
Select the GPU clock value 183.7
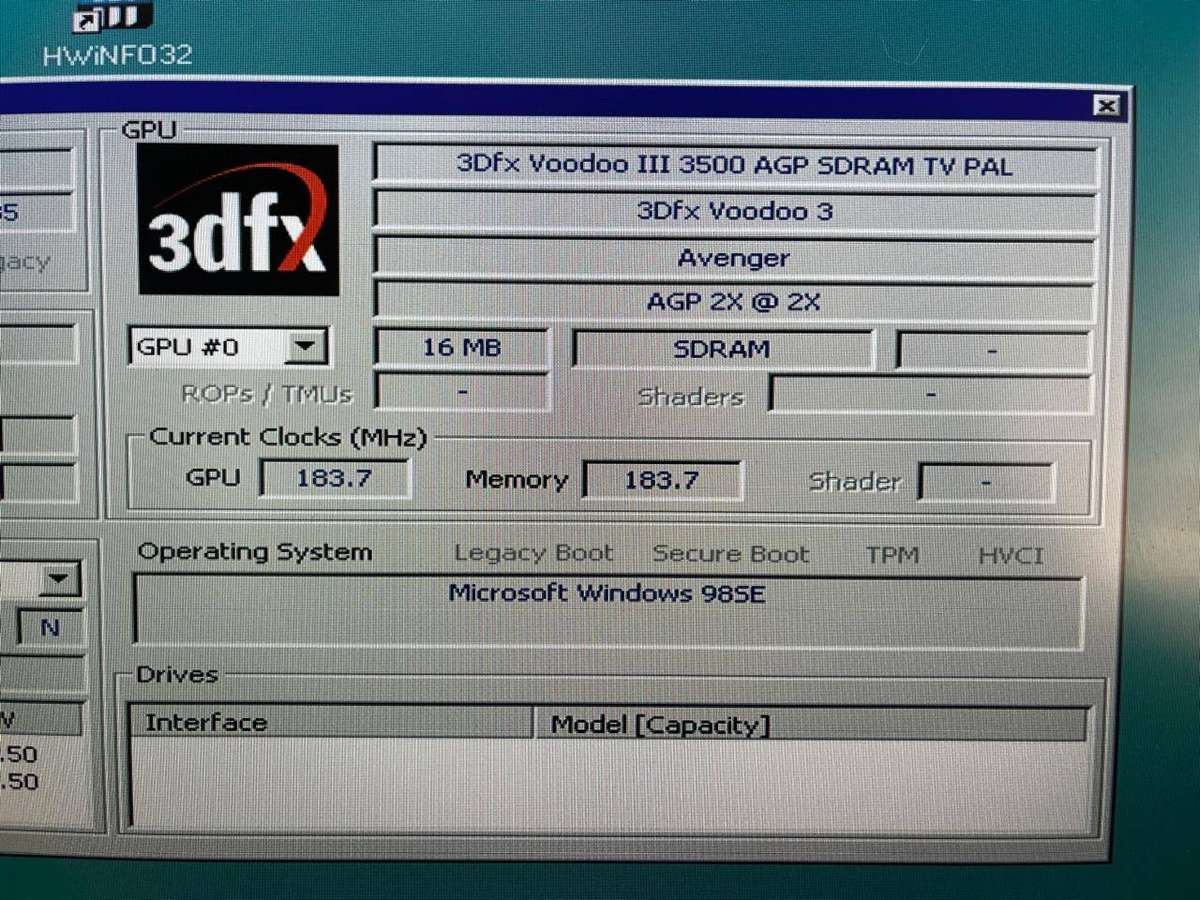(335, 478)
